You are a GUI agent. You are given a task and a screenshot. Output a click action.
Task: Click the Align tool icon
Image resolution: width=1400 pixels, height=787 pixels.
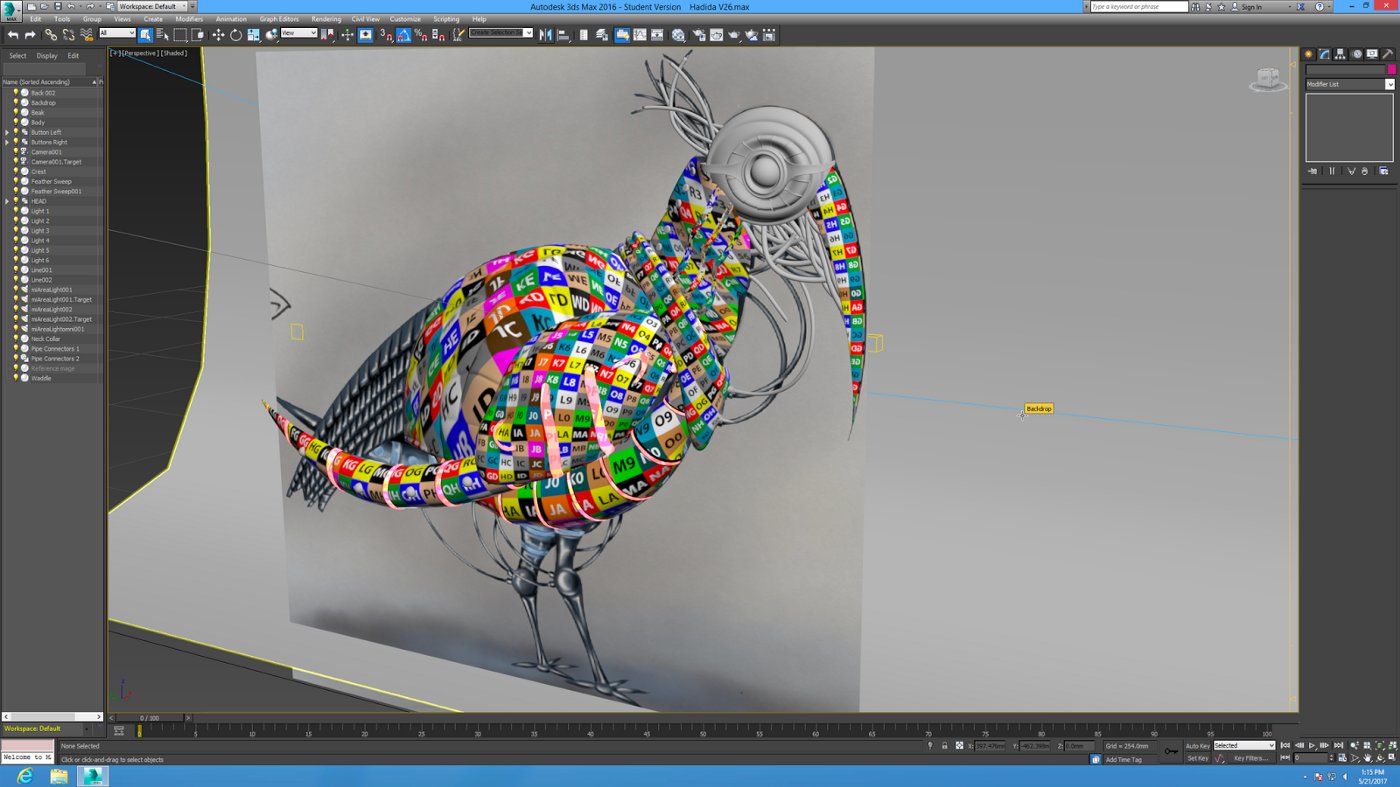[x=563, y=35]
